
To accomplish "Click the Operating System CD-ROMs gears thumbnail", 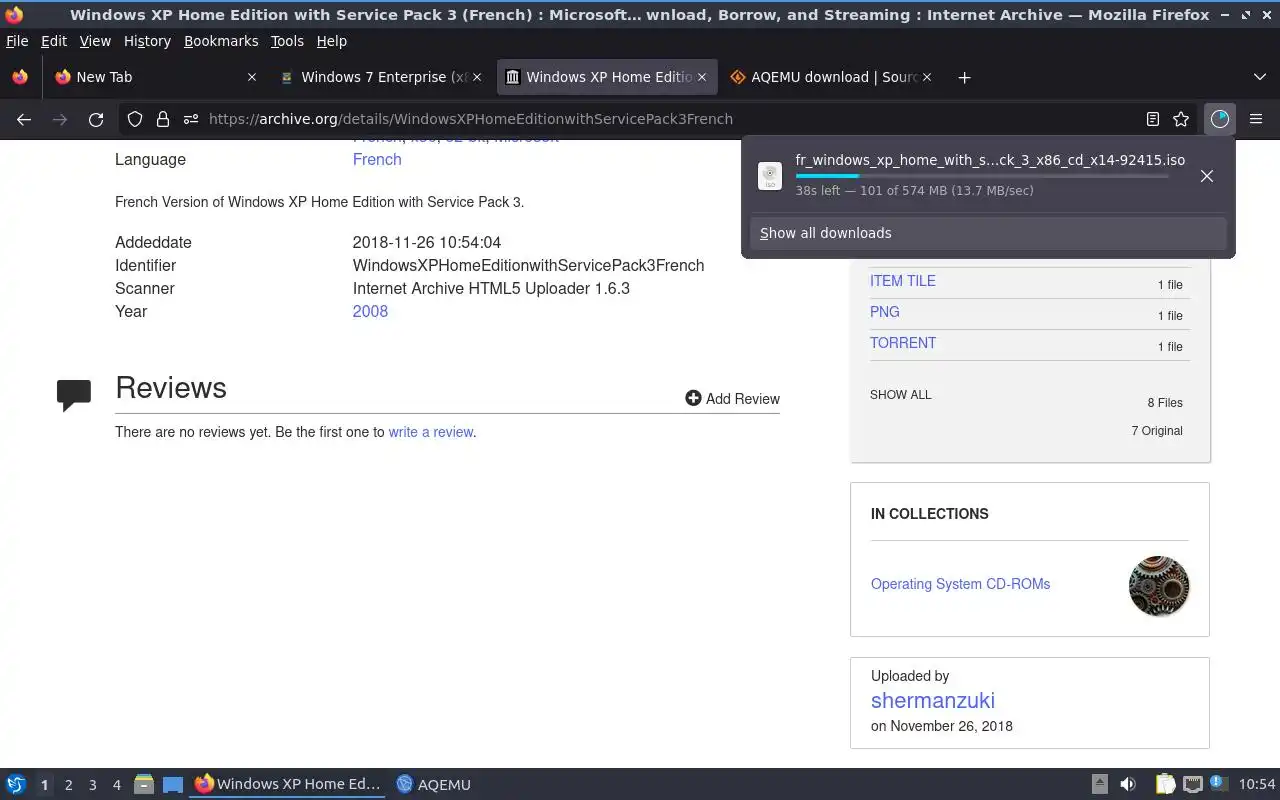I will pos(1159,586).
